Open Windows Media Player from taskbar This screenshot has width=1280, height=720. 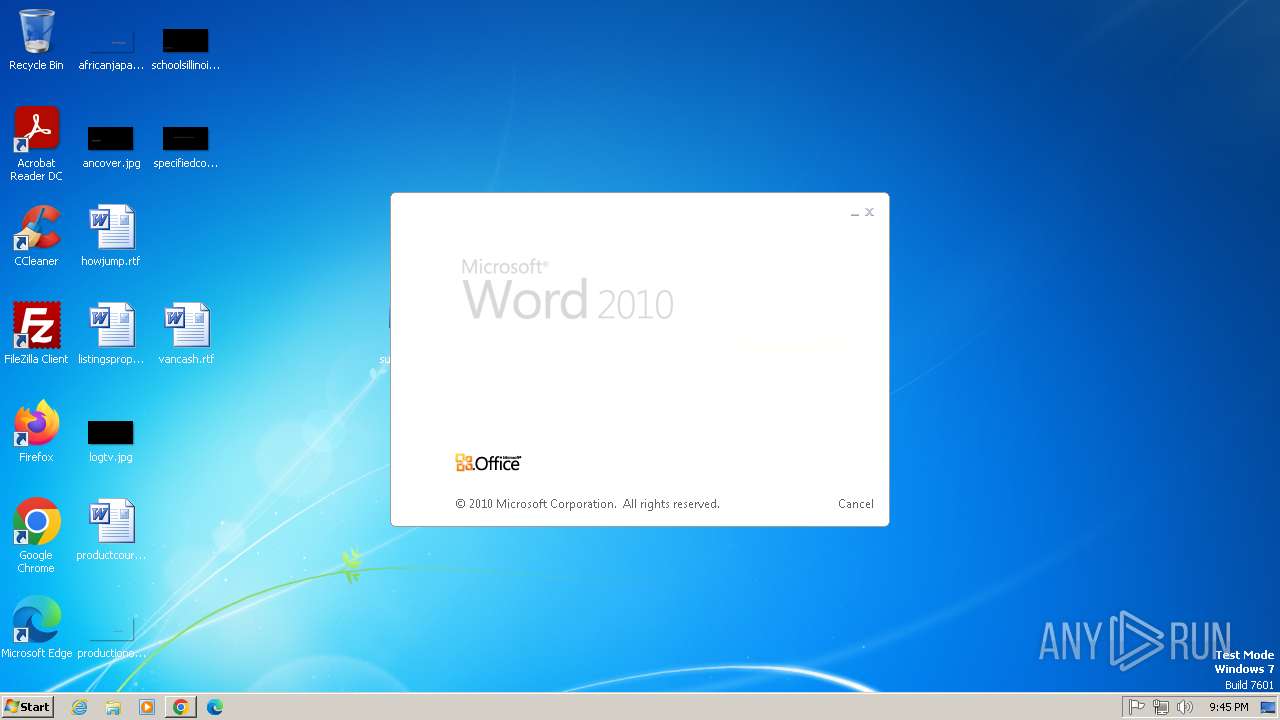point(147,707)
